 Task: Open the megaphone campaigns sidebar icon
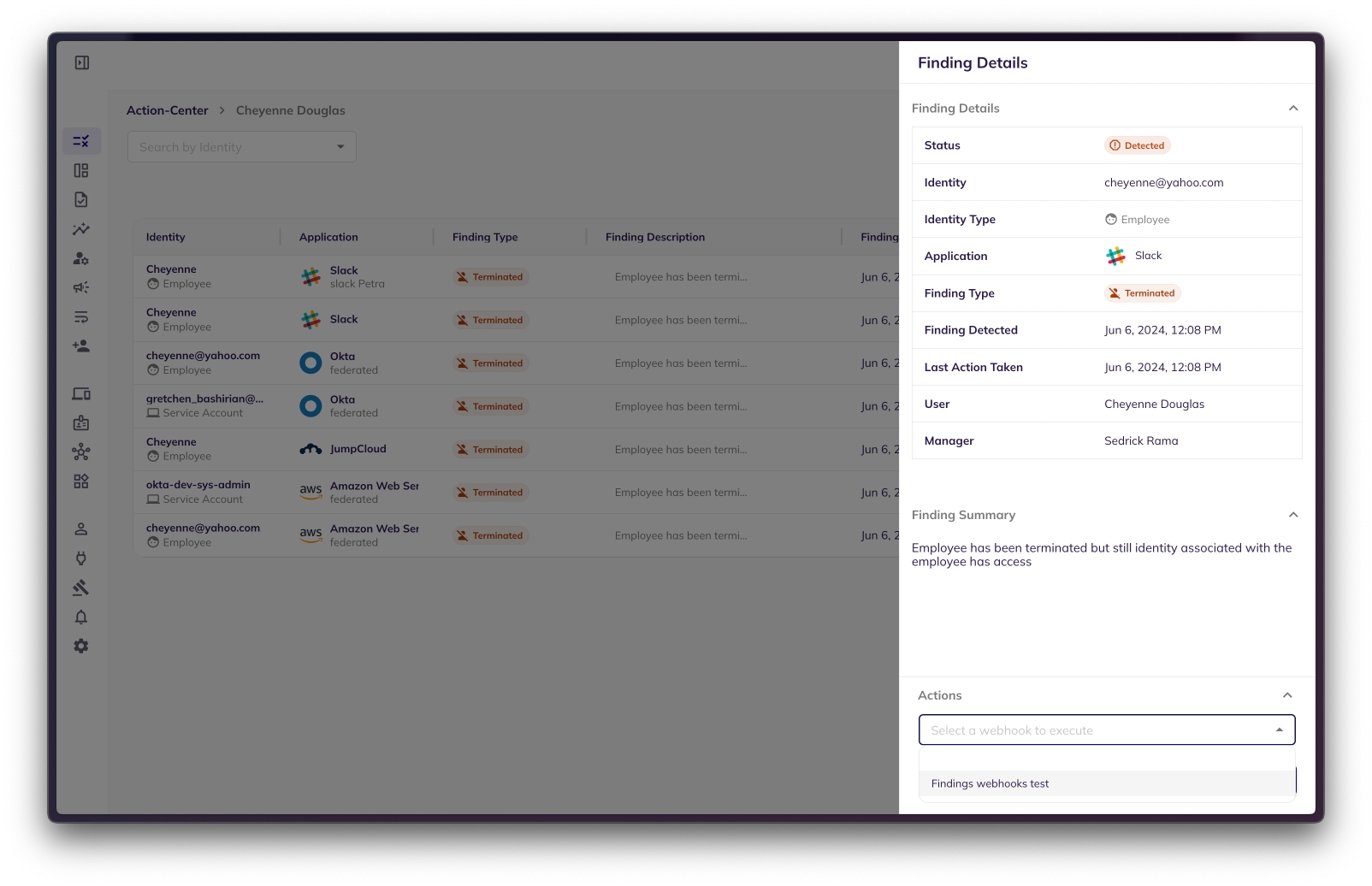click(x=81, y=288)
